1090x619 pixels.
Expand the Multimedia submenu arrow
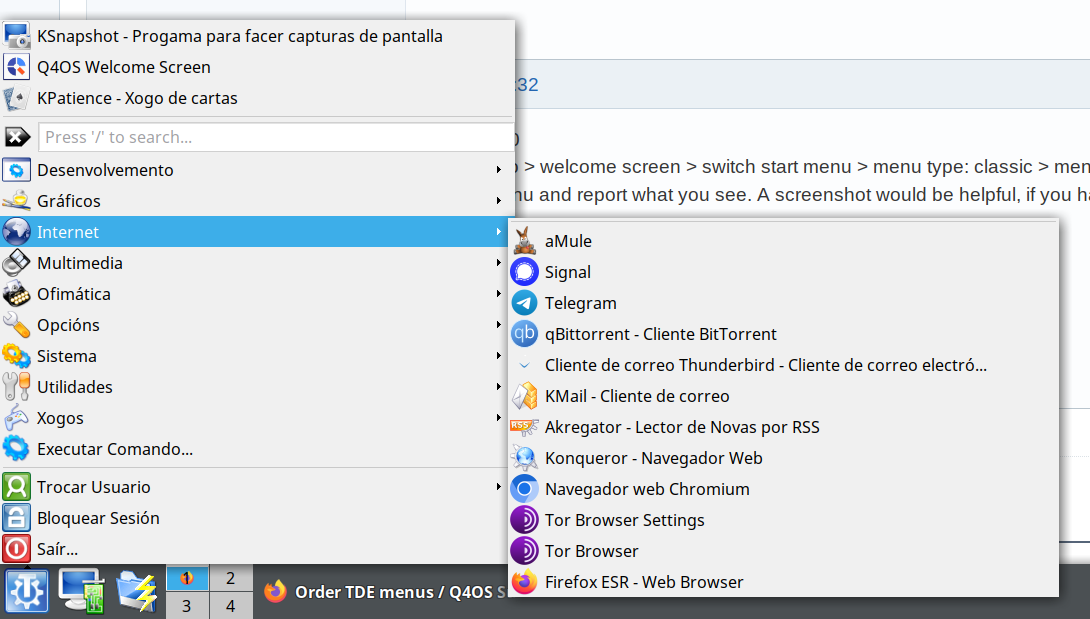499,263
